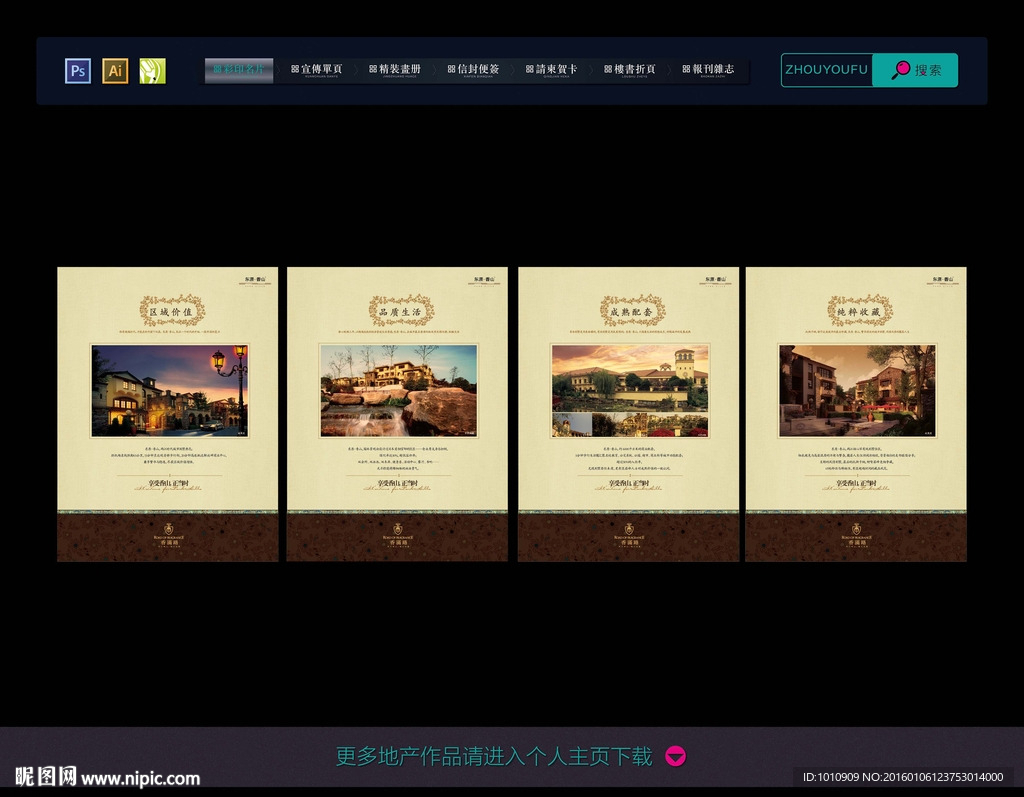Screen dimensions: 1024x797
Task: Open the 精装畫册 menu item
Action: tap(395, 70)
